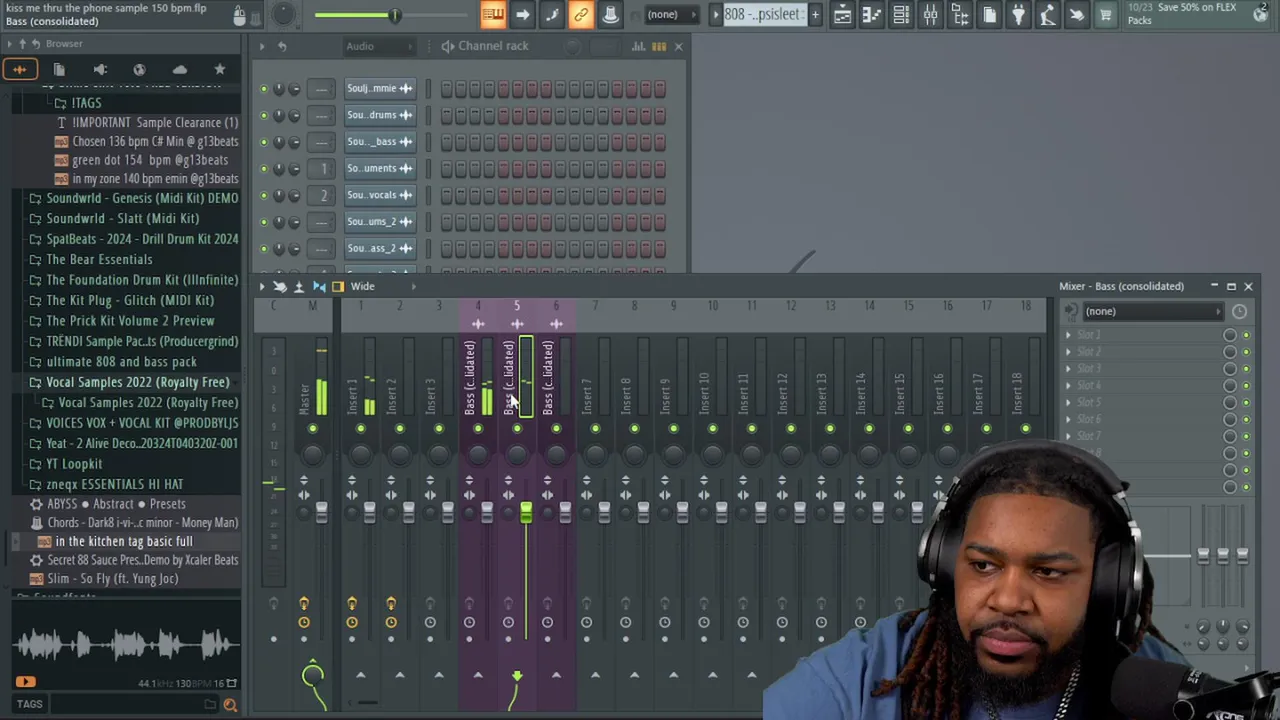Open the Channel rack view toolbar icon
This screenshot has width=1280, height=720.
click(901, 14)
